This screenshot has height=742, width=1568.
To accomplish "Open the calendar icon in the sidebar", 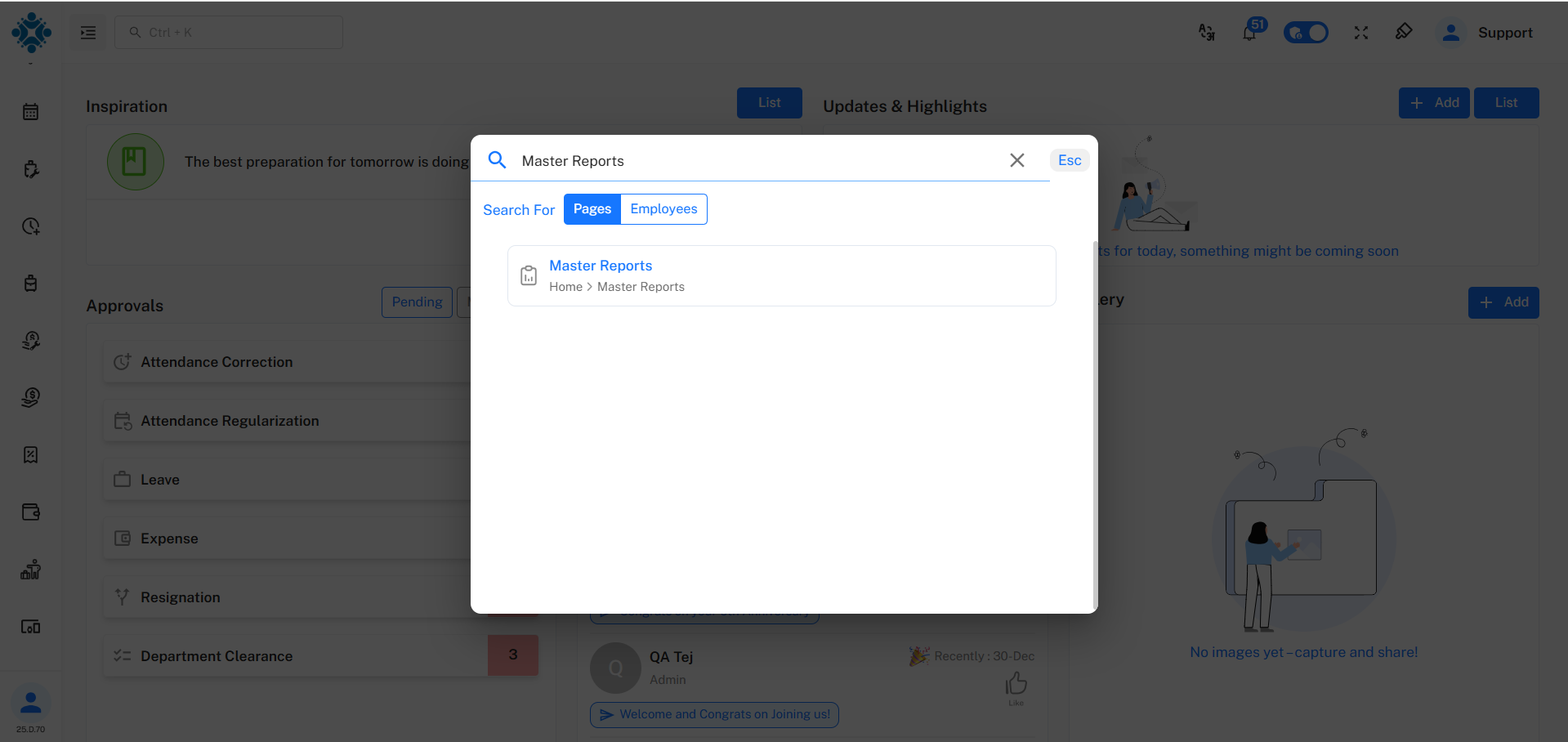I will (x=30, y=111).
